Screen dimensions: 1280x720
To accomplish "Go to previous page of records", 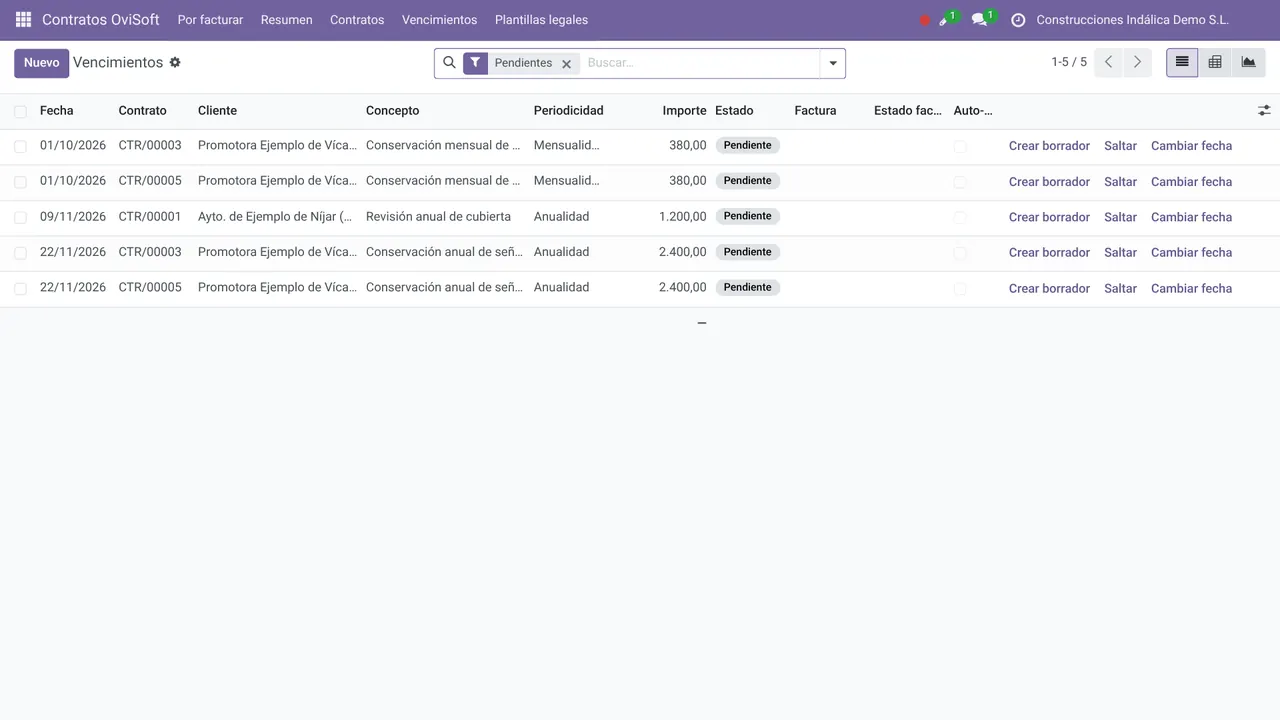I will pyautogui.click(x=1108, y=62).
